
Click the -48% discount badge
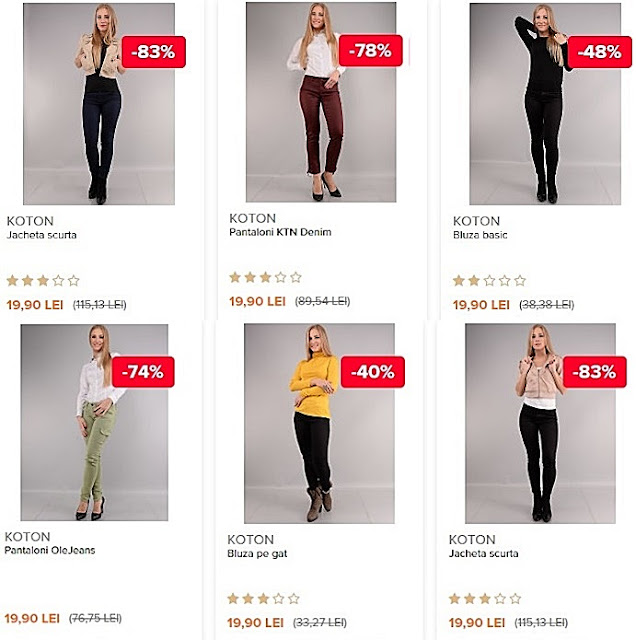pos(599,52)
